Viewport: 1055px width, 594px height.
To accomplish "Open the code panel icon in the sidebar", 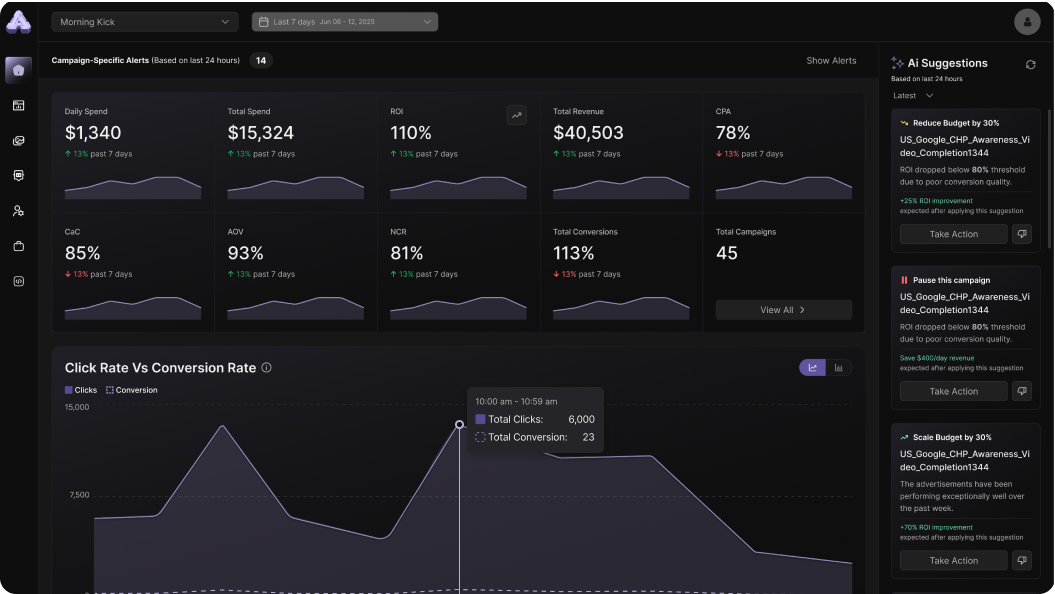I will point(17,281).
